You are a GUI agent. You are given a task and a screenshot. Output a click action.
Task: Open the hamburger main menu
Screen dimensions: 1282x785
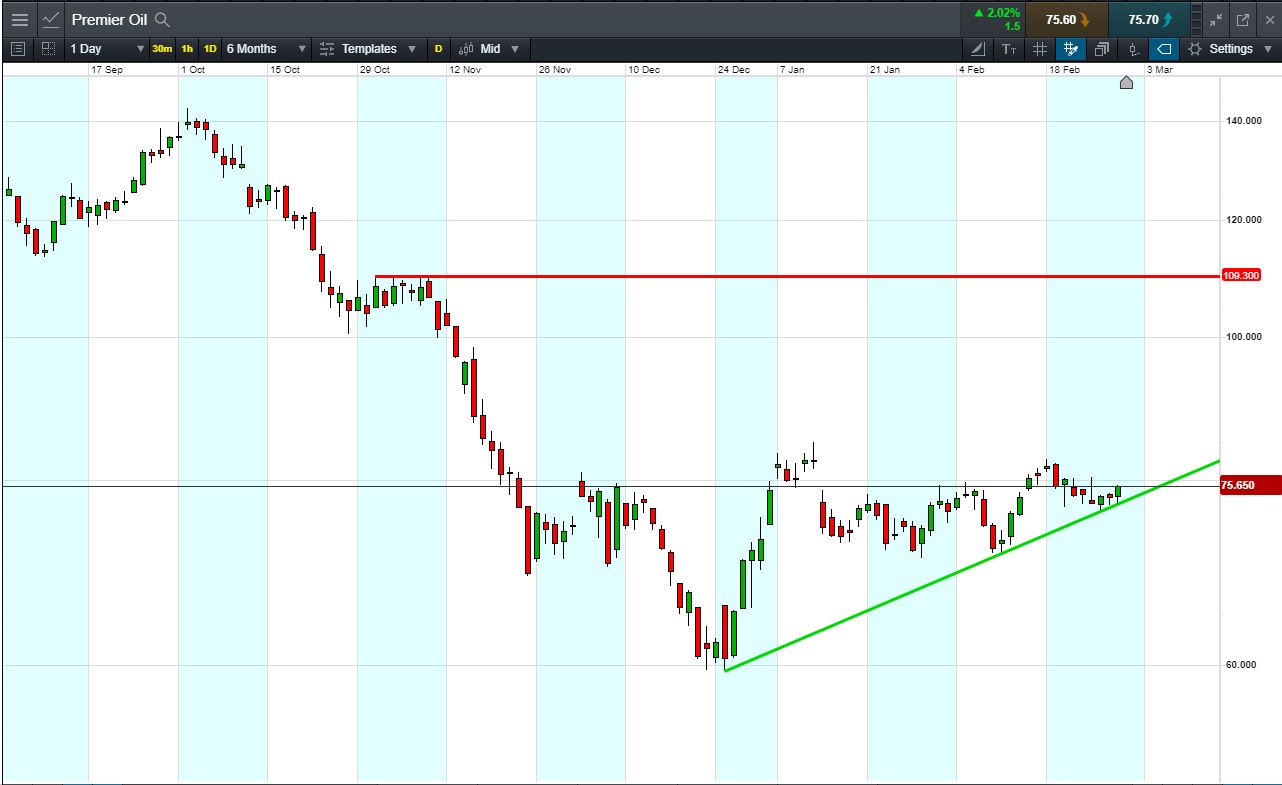[x=20, y=19]
